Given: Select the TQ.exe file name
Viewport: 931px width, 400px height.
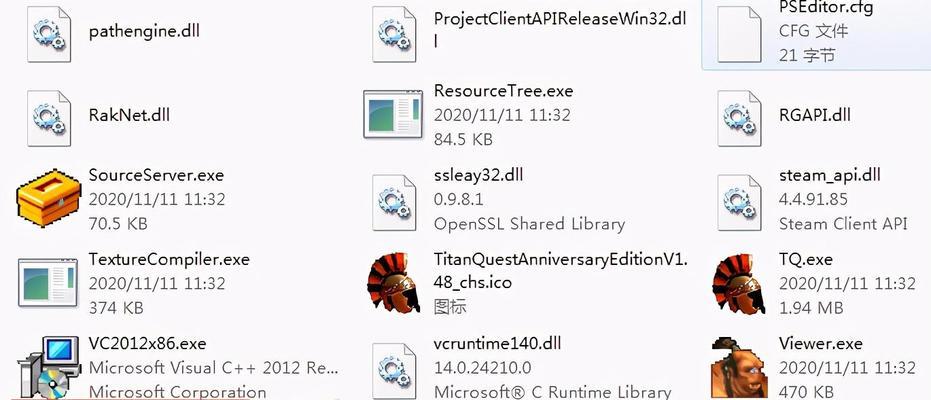Looking at the screenshot, I should [806, 259].
